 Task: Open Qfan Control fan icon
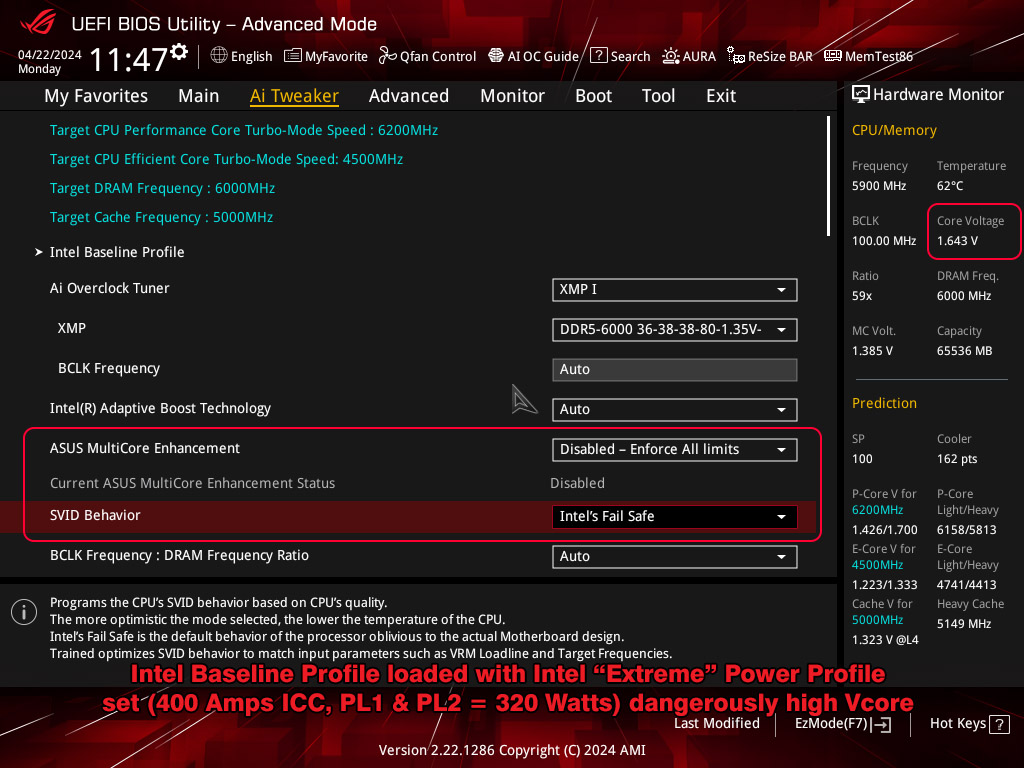(x=387, y=56)
